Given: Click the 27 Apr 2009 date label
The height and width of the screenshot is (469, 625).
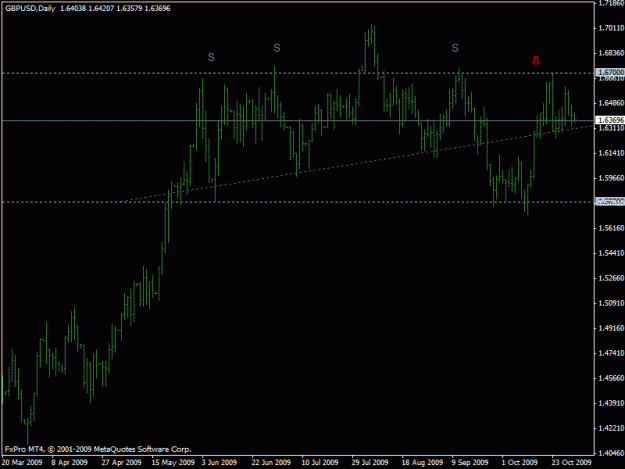Looking at the screenshot, I should point(121,462).
